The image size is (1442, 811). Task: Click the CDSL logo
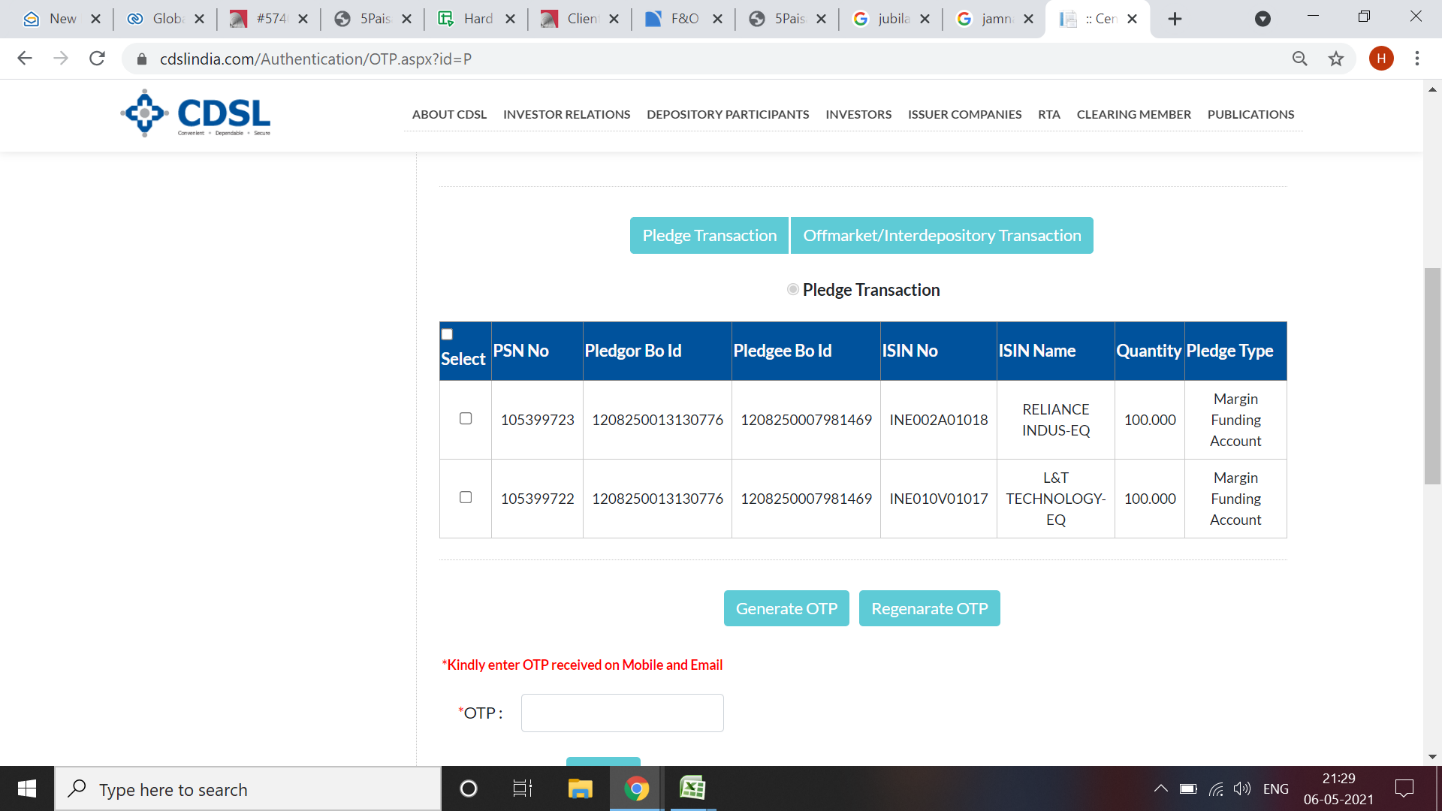(196, 114)
